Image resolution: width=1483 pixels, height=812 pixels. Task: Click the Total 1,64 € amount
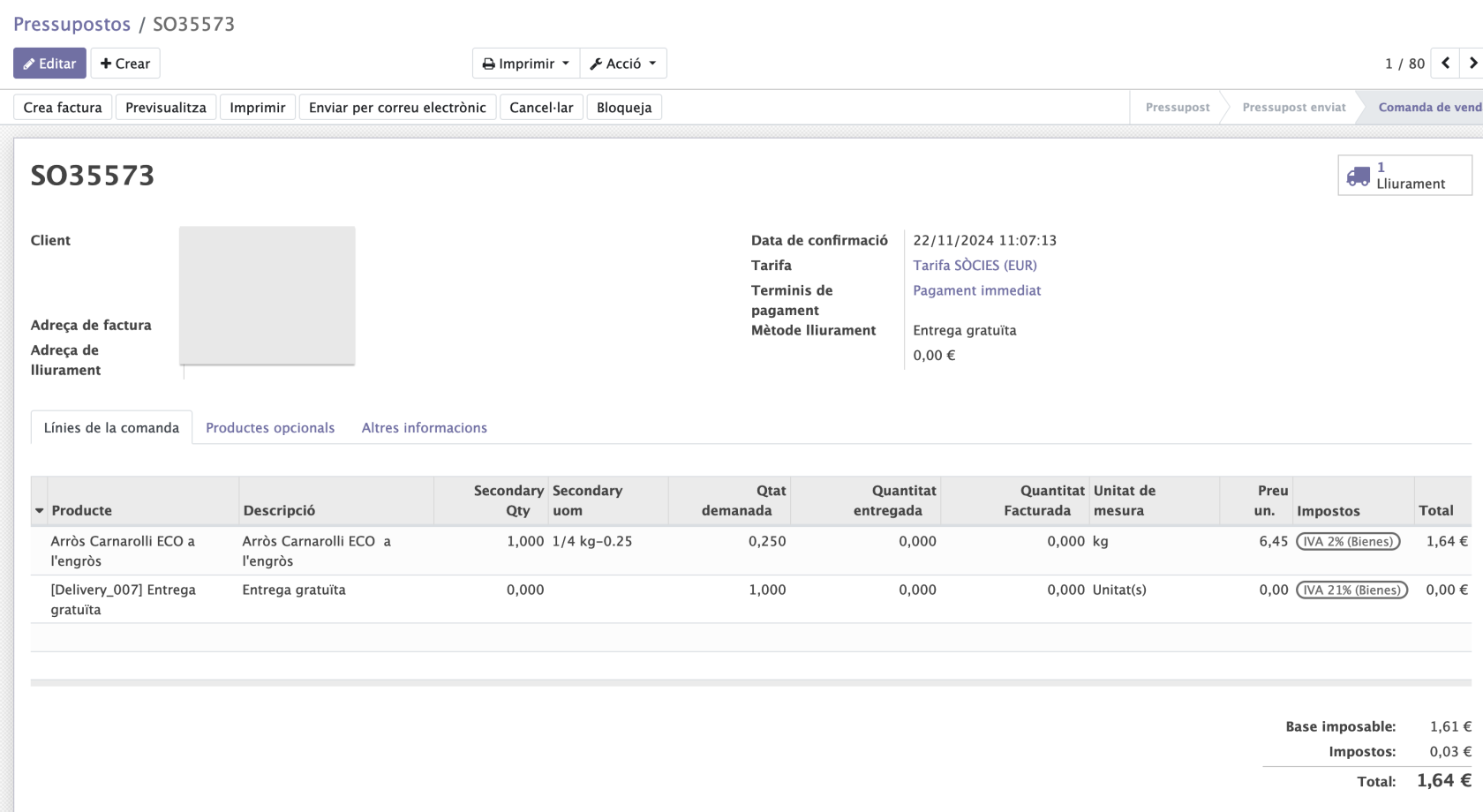click(1444, 781)
